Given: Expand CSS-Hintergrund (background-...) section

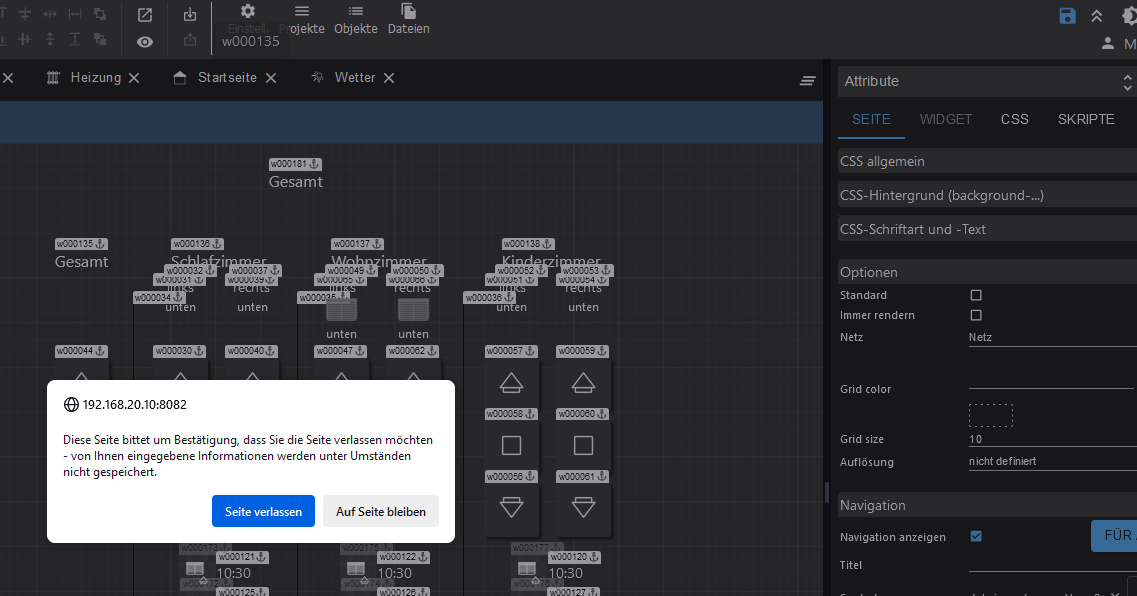Looking at the screenshot, I should click(x=985, y=195).
